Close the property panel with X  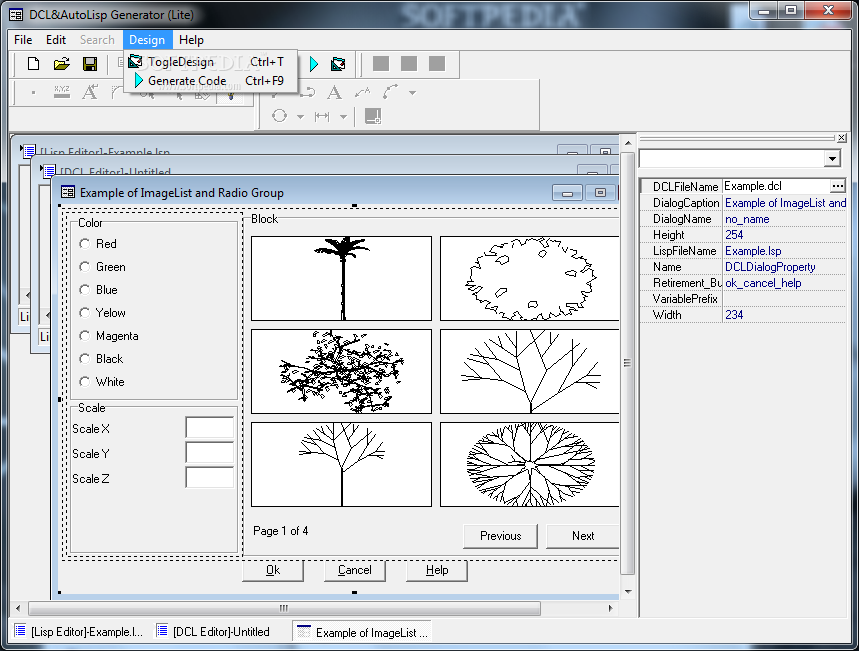coord(841,138)
